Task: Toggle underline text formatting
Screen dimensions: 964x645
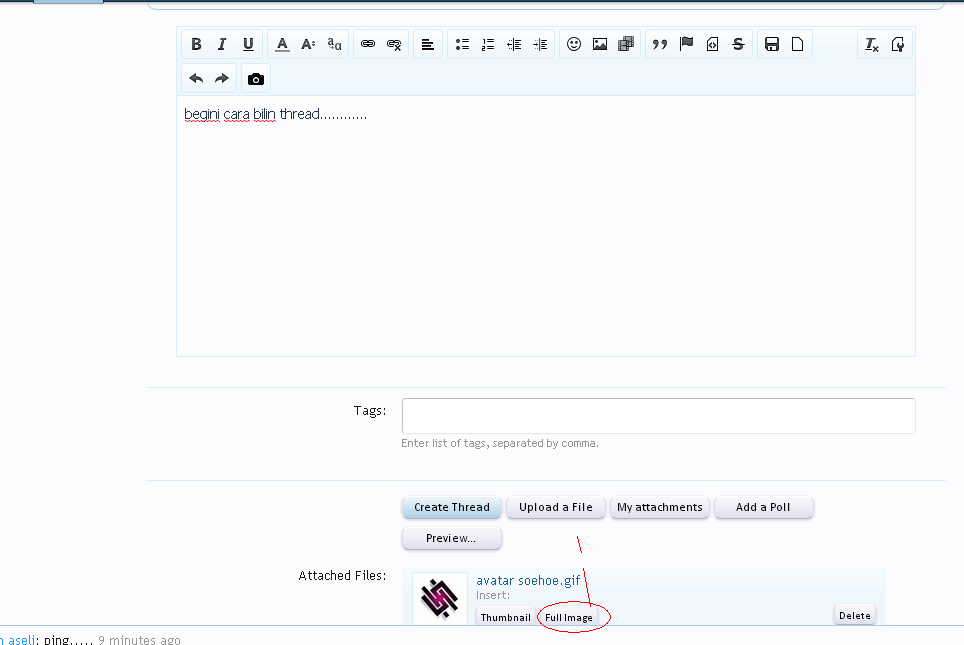Action: 248,44
